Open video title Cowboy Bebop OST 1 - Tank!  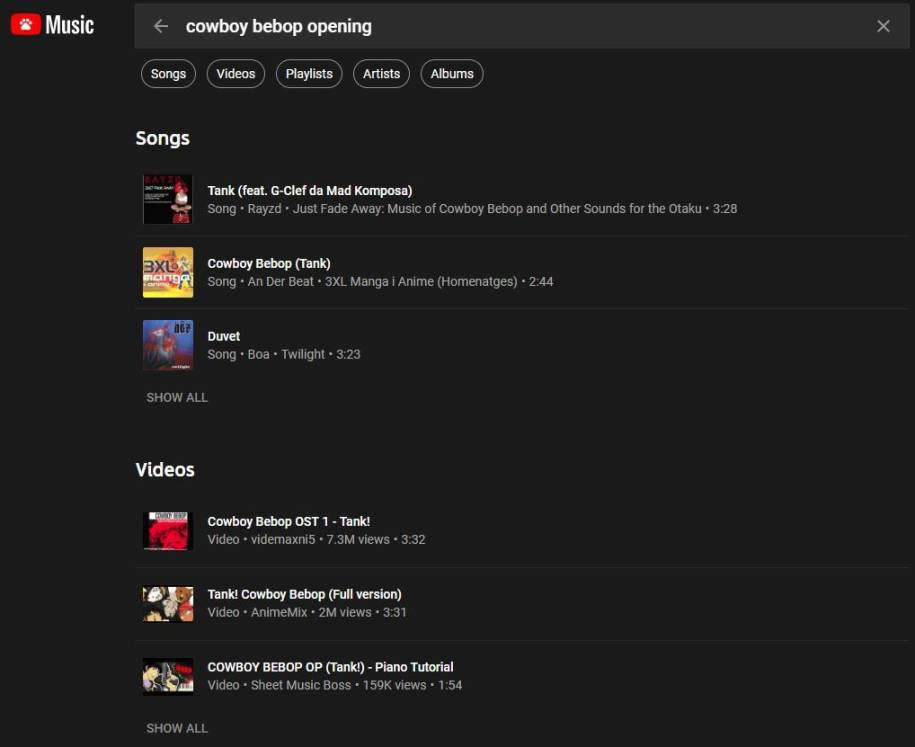289,522
